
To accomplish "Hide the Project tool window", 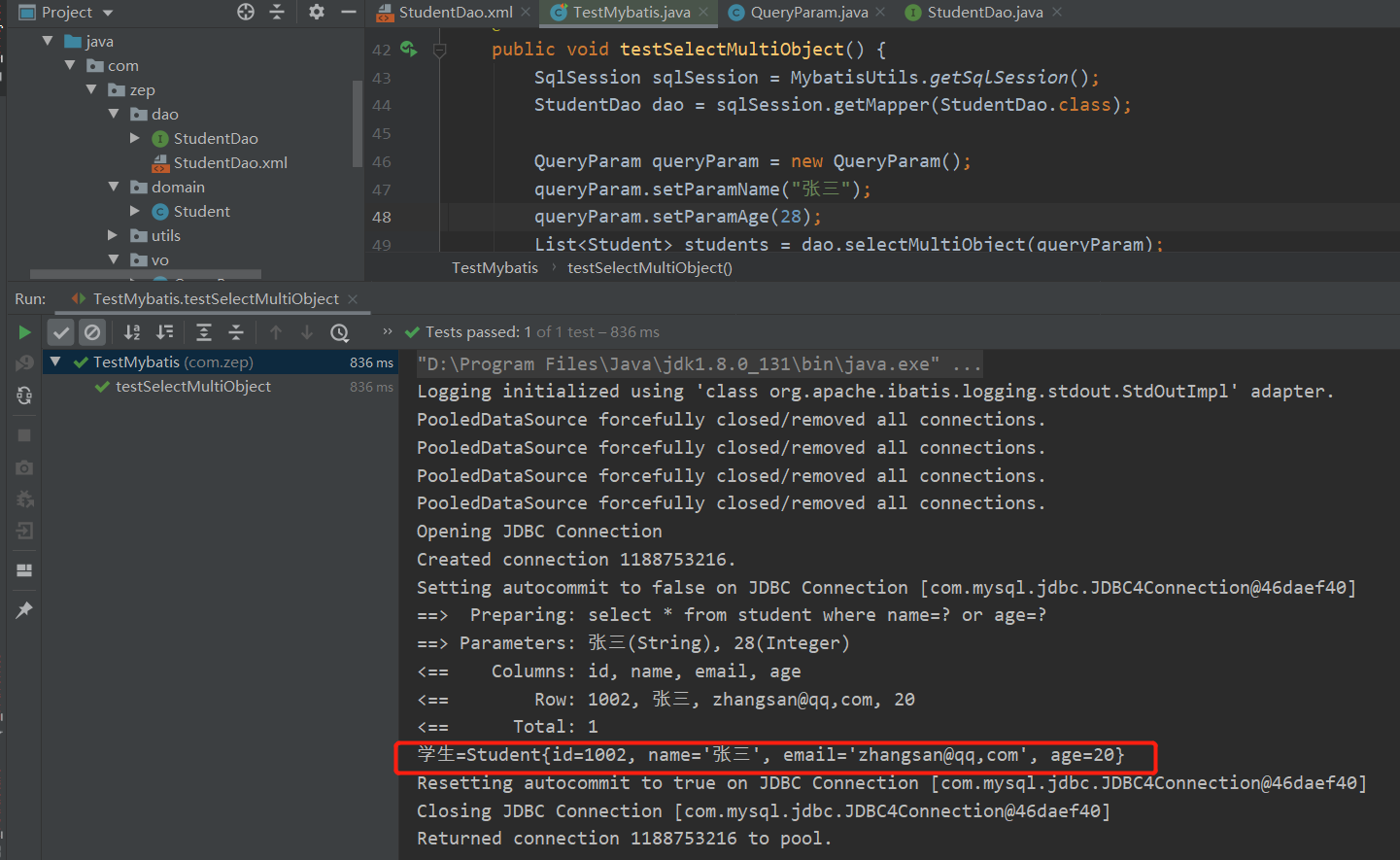I will click(x=349, y=12).
